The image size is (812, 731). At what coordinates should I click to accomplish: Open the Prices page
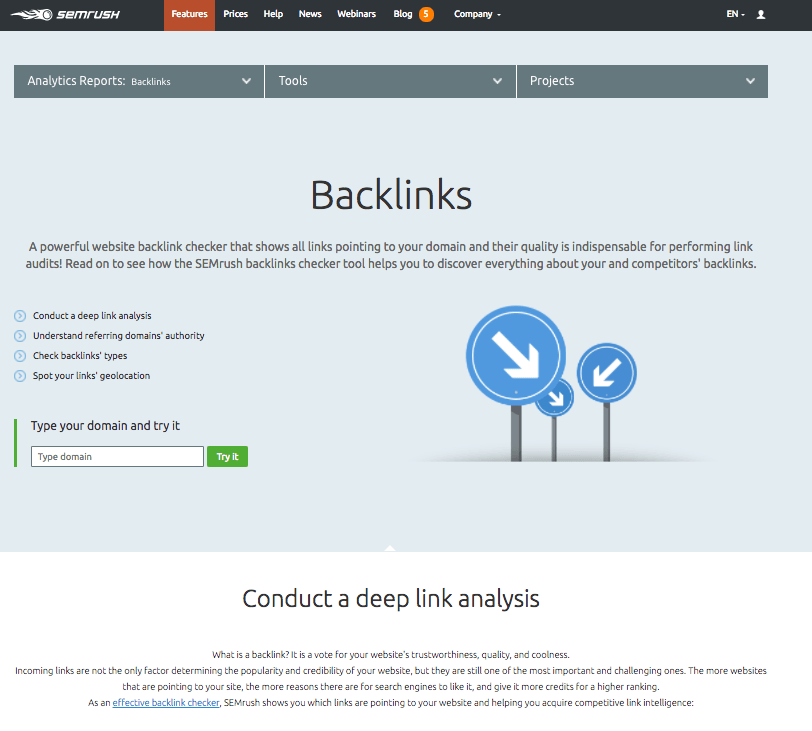point(236,14)
